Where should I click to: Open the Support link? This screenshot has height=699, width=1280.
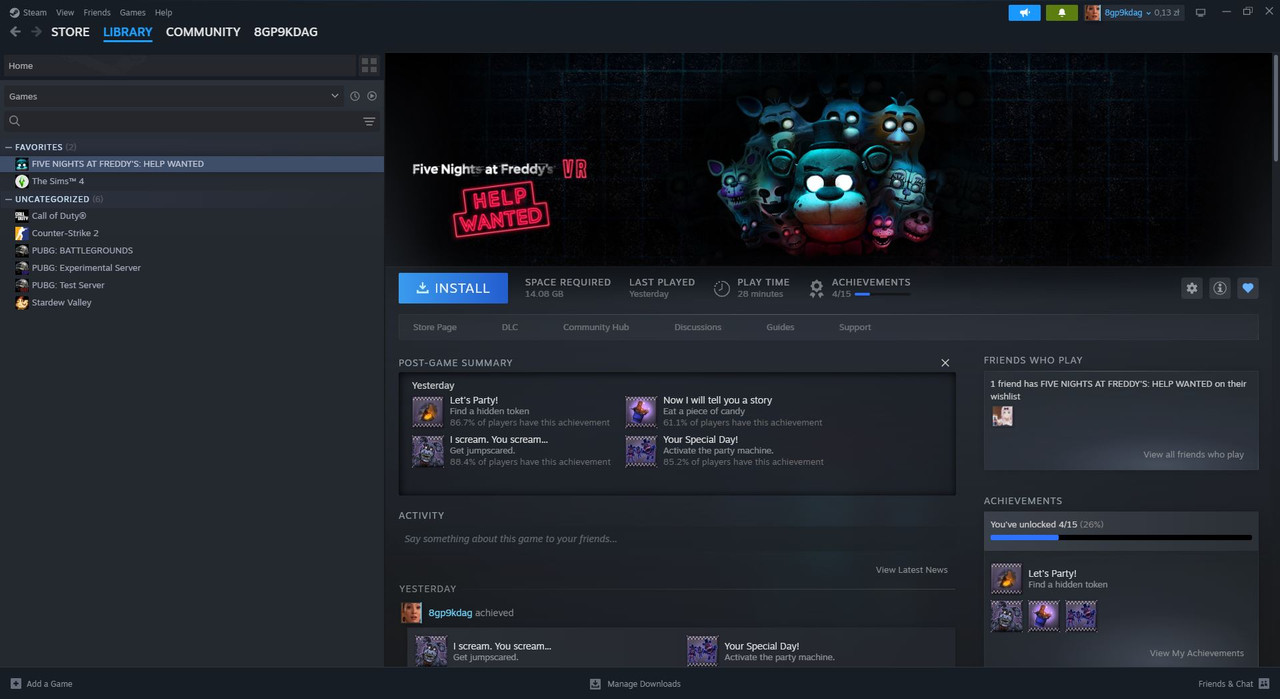[x=855, y=327]
